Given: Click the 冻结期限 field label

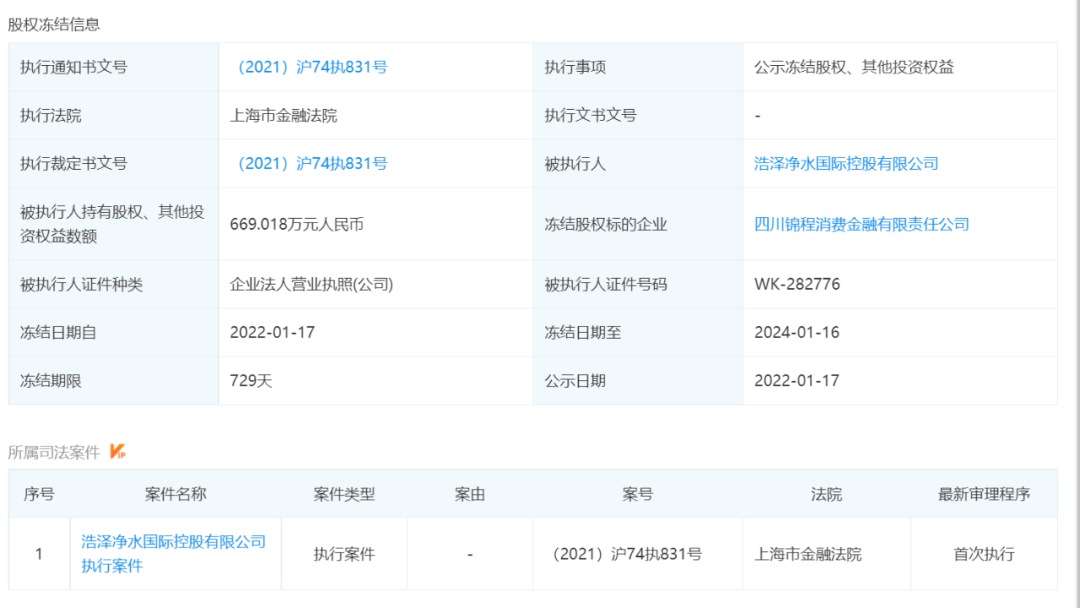Looking at the screenshot, I should click(50, 380).
